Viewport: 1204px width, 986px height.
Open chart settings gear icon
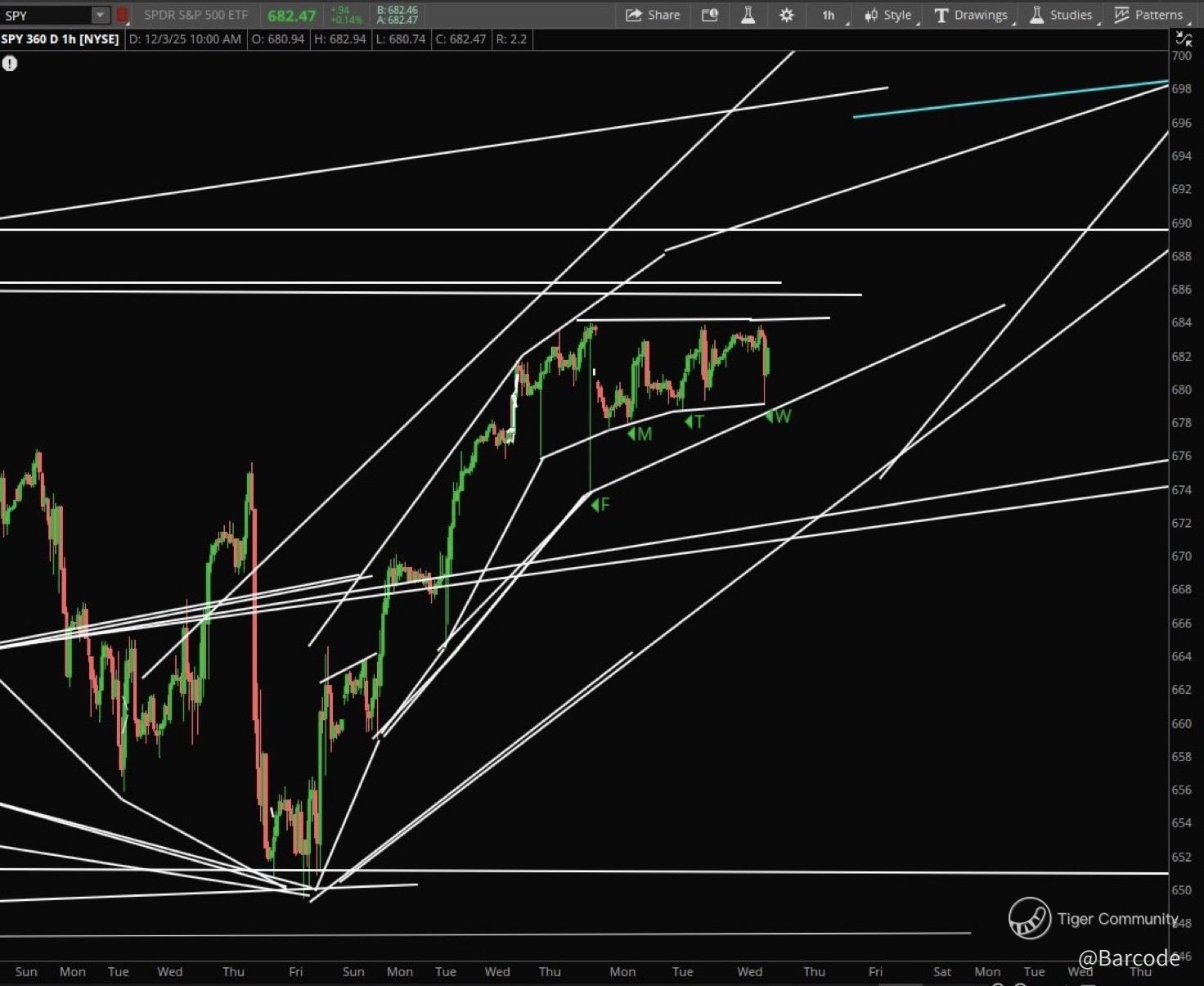click(786, 15)
